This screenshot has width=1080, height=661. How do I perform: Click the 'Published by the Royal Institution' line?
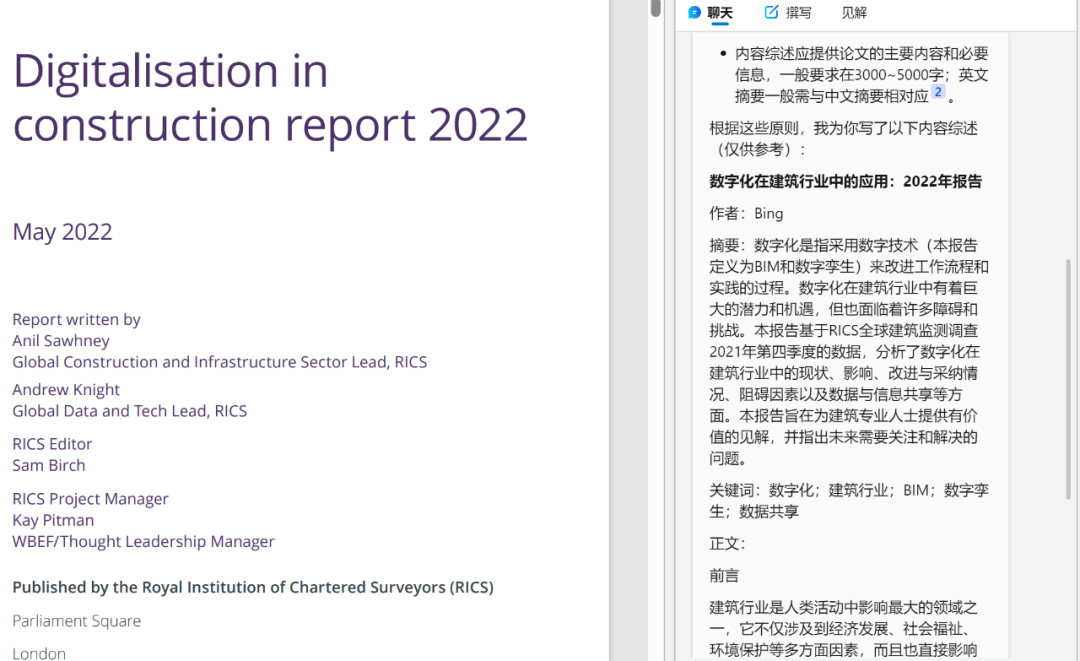tap(253, 587)
